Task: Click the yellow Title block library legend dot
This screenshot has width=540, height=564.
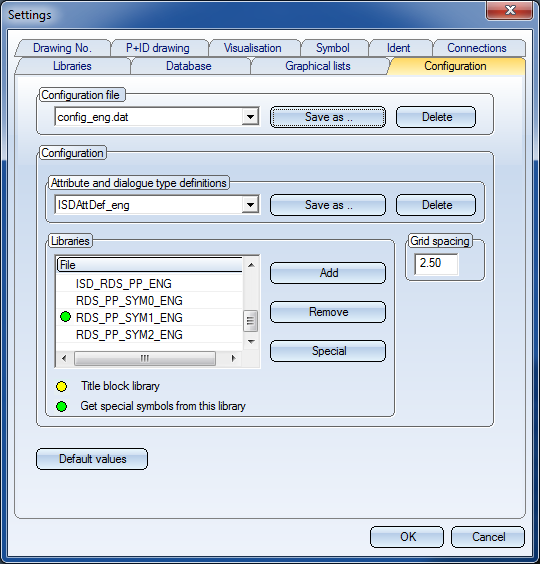Action: point(62,387)
